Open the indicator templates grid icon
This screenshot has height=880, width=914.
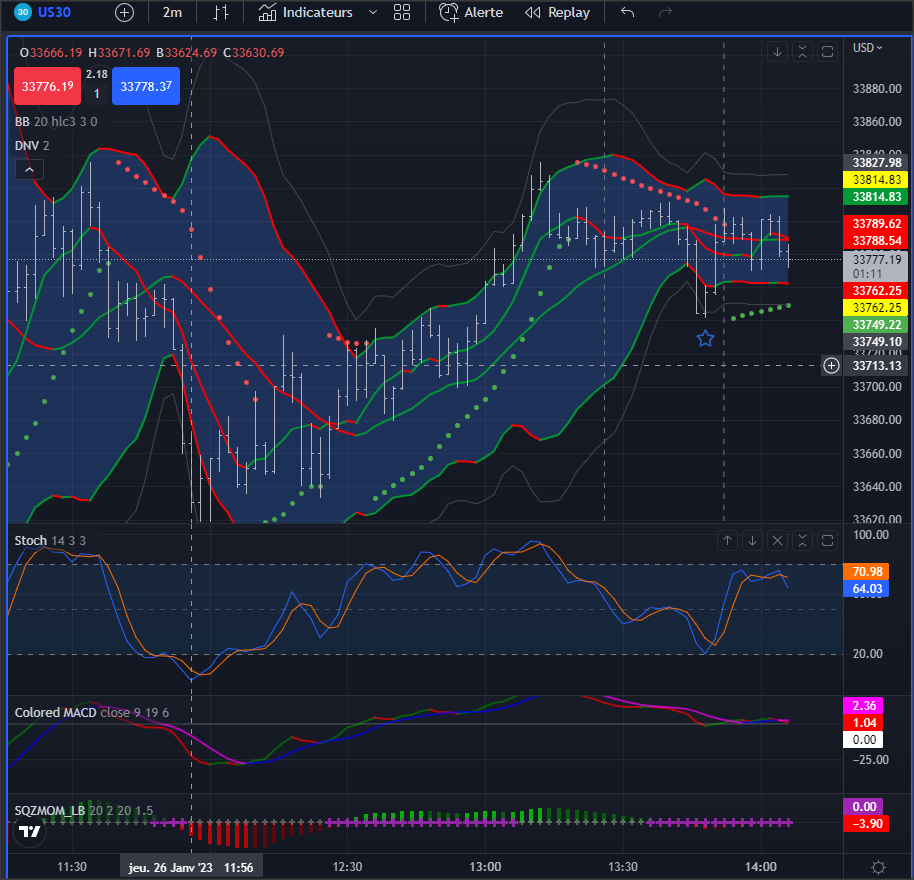tap(402, 12)
